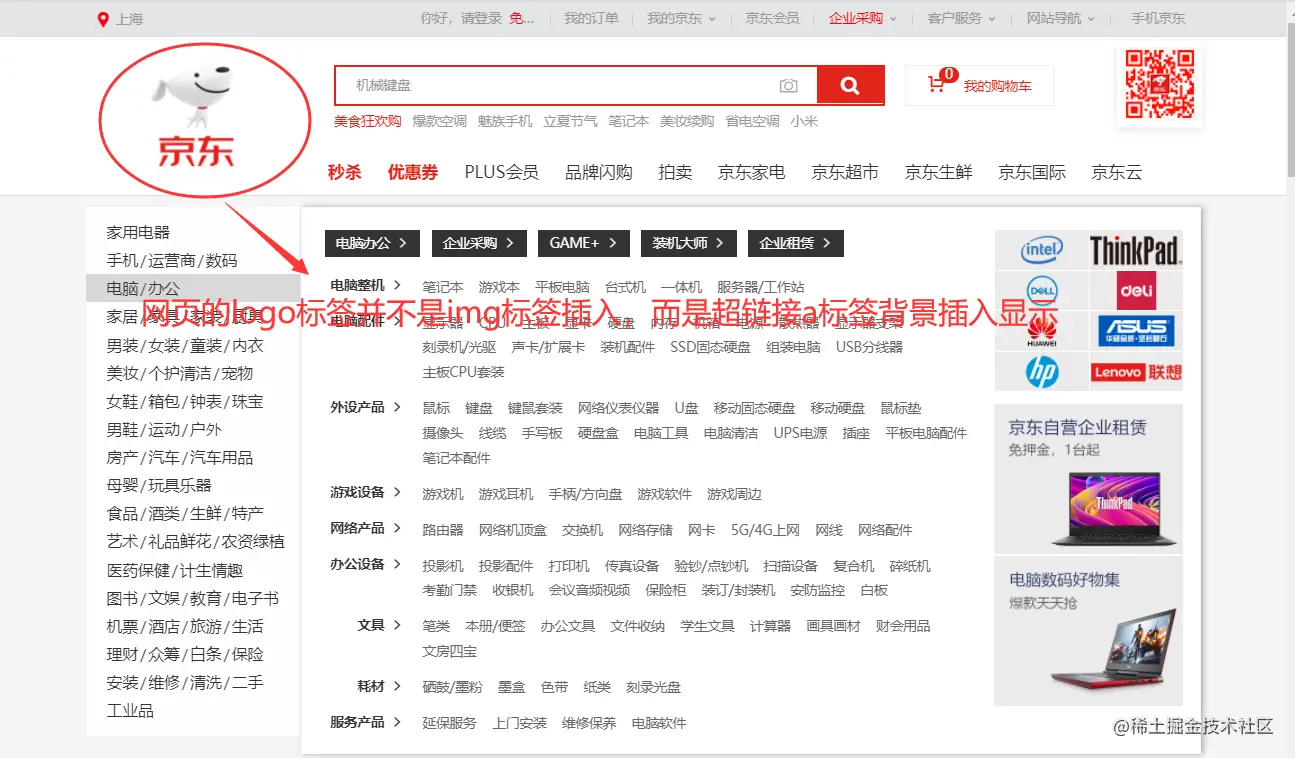Open the Intel brand logo

click(1041, 251)
